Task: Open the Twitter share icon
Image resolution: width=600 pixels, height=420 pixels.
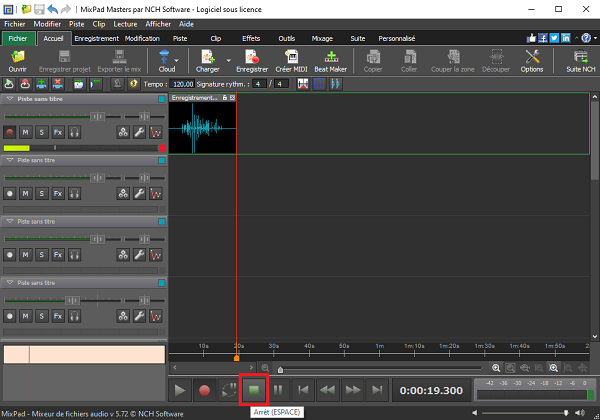Action: pyautogui.click(x=554, y=38)
